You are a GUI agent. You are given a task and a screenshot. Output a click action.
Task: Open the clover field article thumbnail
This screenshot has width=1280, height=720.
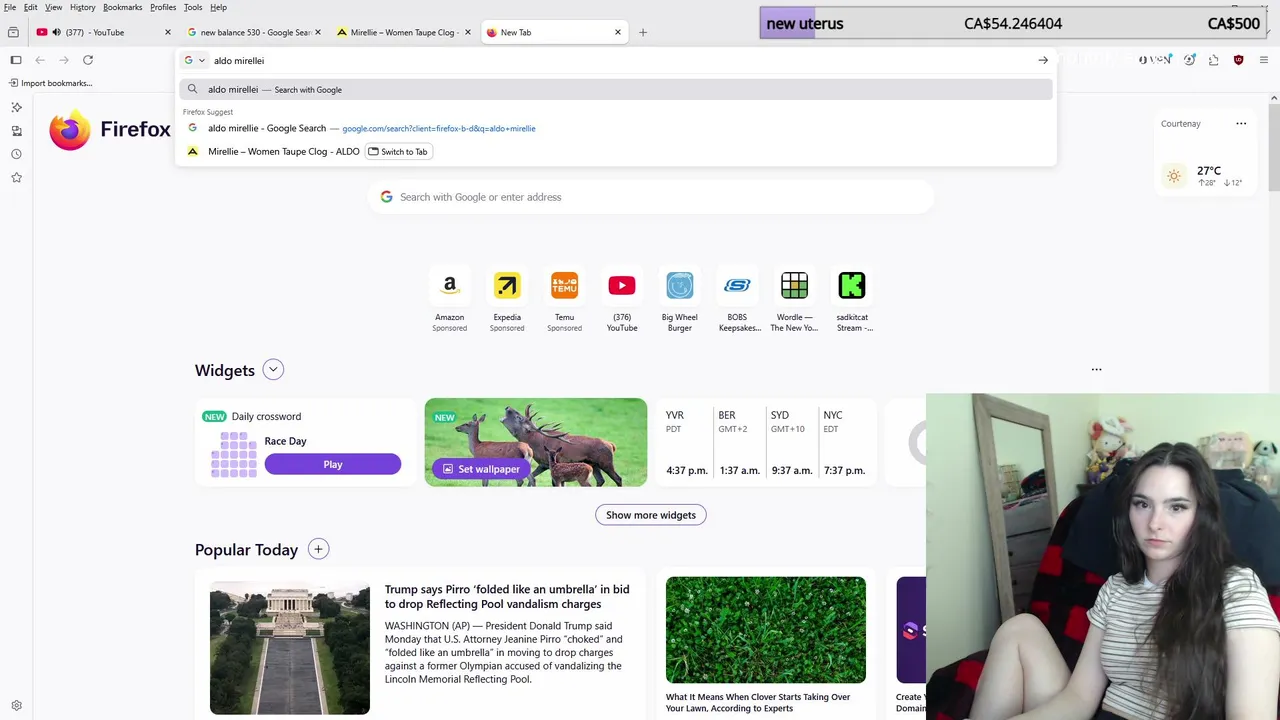click(766, 630)
